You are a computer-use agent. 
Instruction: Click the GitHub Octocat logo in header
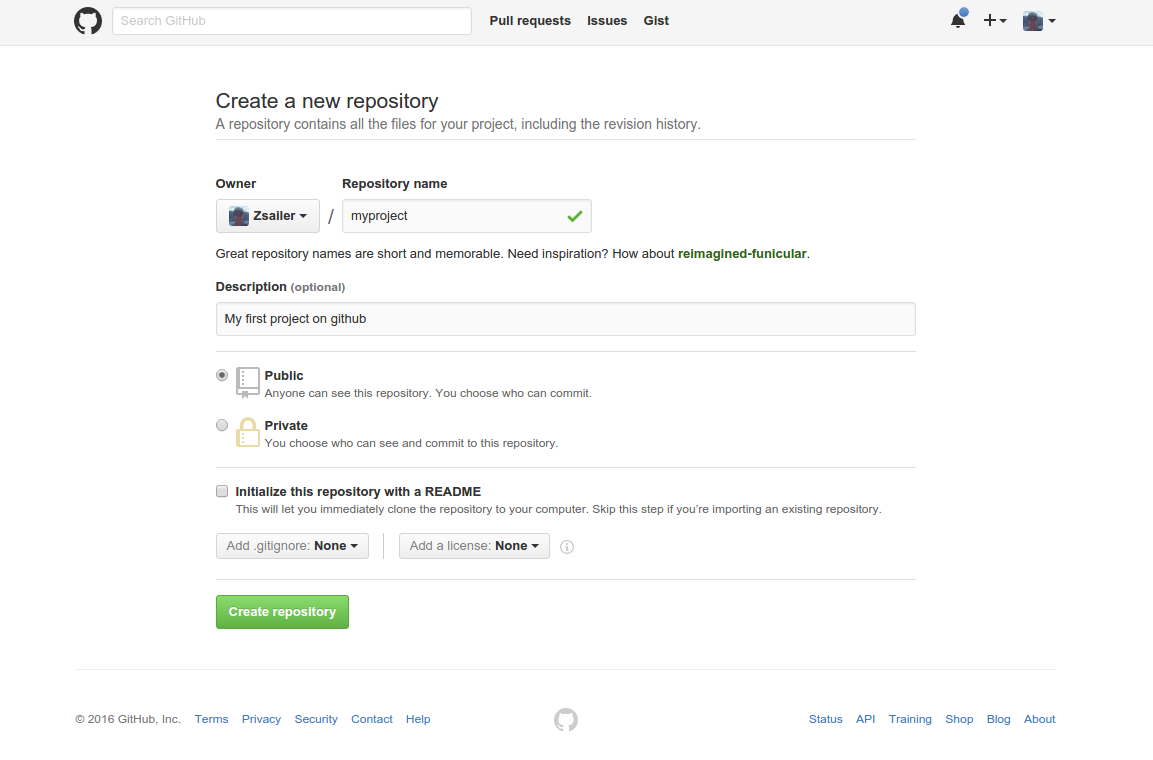pos(88,21)
